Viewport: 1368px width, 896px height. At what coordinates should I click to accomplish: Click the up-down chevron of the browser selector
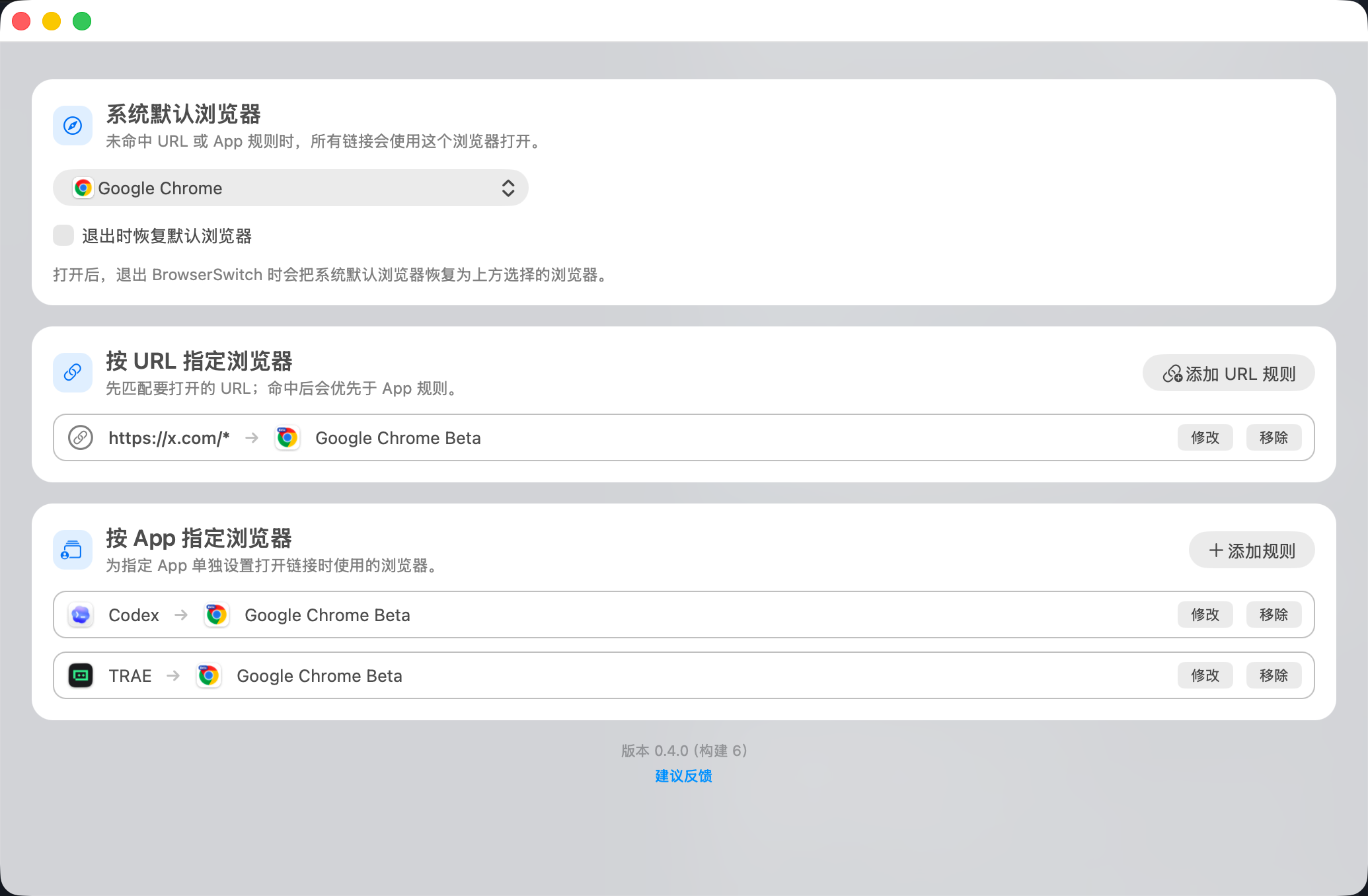click(508, 188)
